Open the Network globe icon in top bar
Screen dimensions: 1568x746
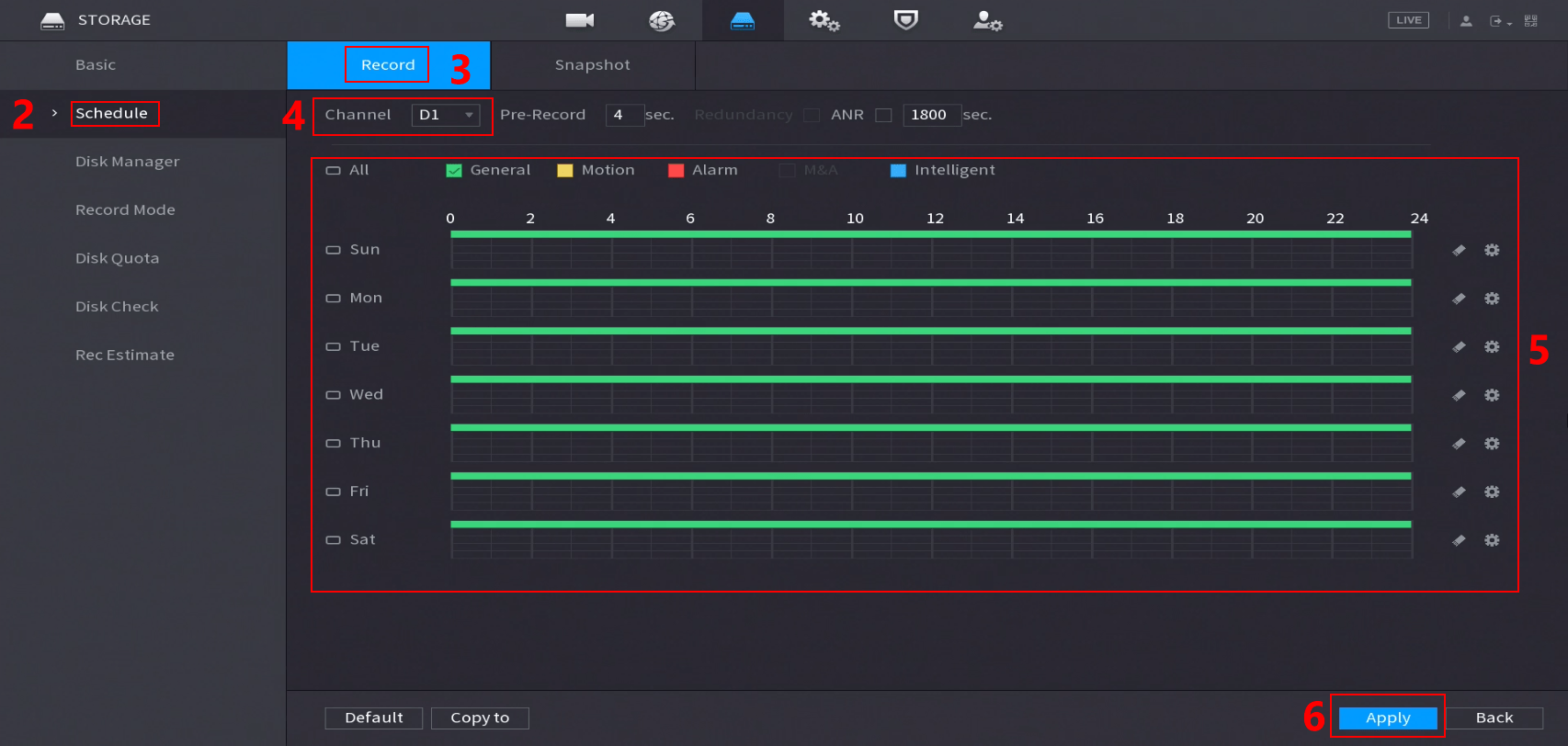662,20
